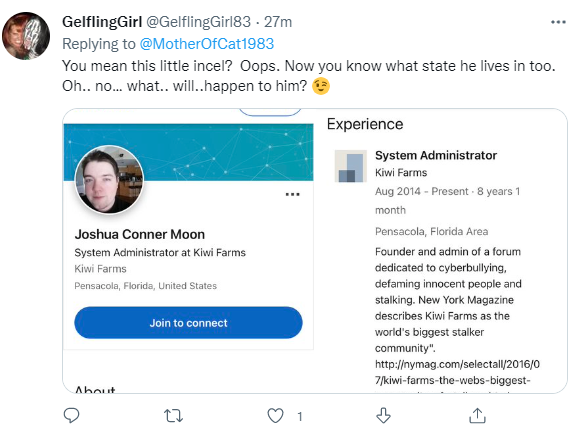
Task: Open the 27m tweet timestamp
Action: coord(278,22)
